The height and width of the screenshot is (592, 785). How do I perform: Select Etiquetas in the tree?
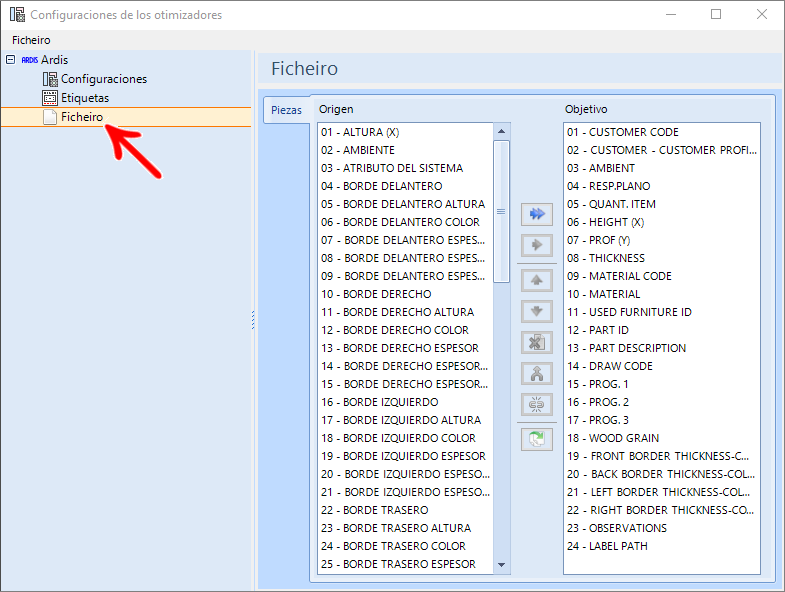coord(85,98)
